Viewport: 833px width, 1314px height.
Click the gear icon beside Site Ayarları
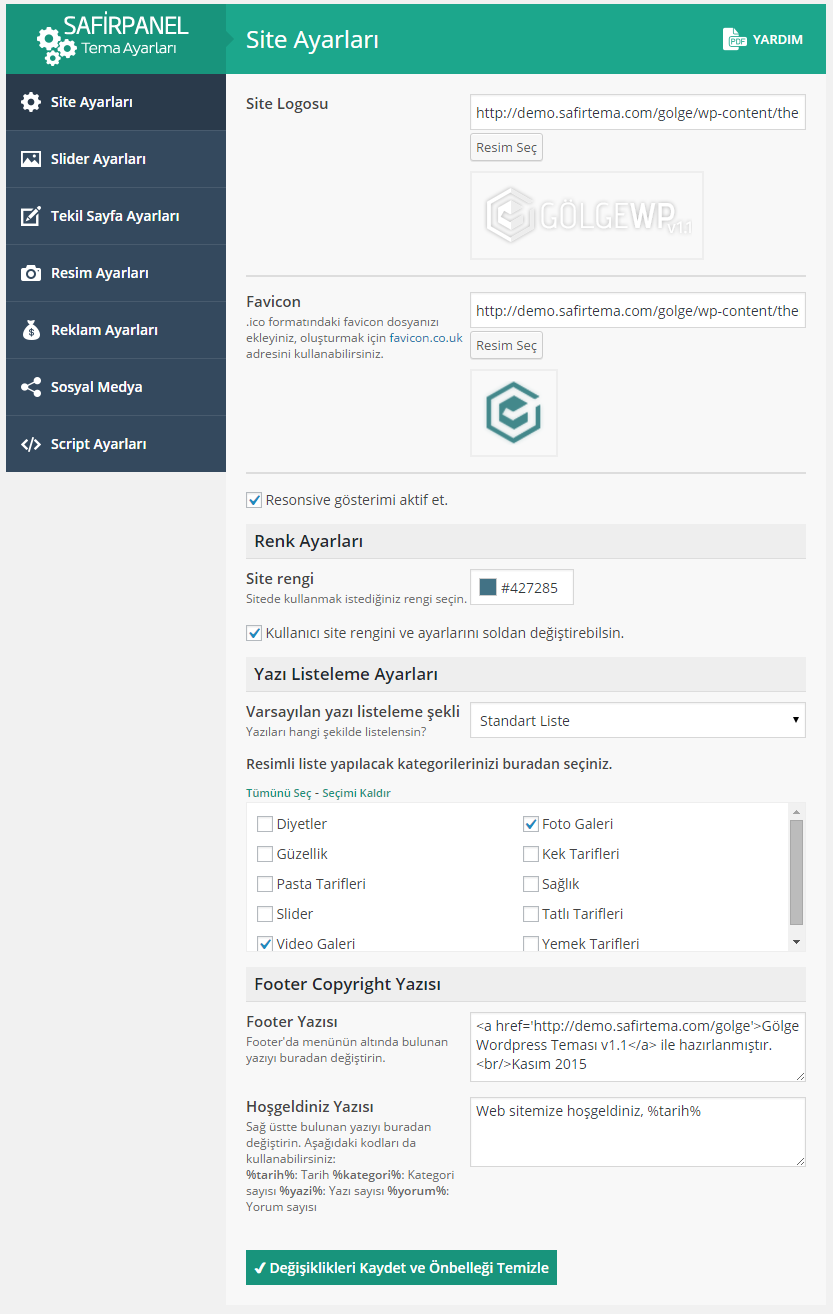[31, 102]
